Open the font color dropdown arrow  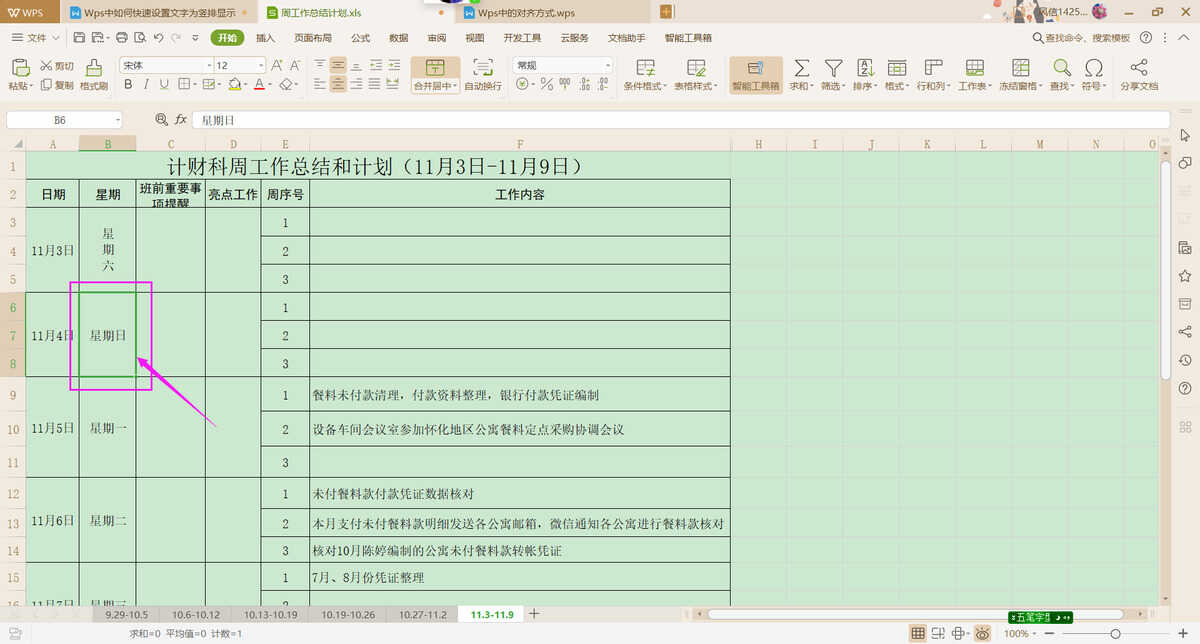coord(270,85)
